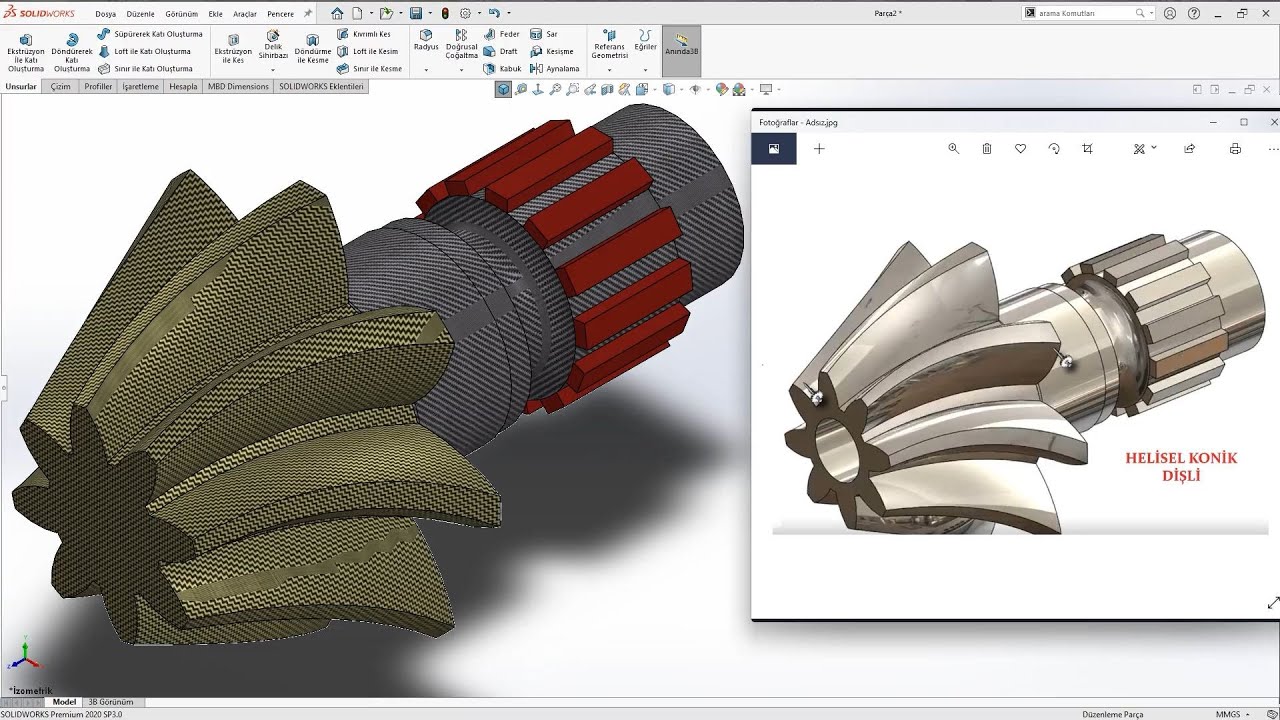1280x720 pixels.
Task: Delete the photo in Fotoğraflar window
Action: click(x=987, y=148)
